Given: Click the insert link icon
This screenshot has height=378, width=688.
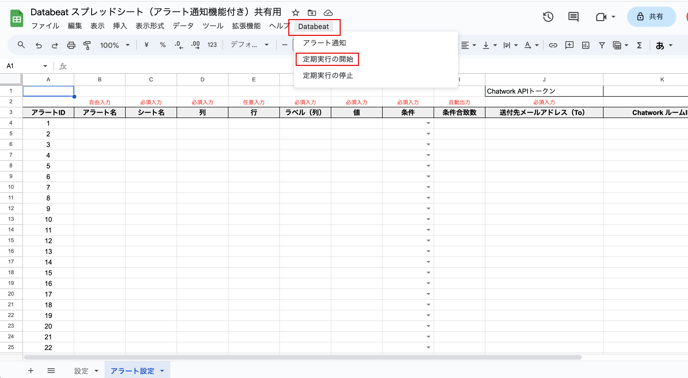Looking at the screenshot, I should [x=553, y=45].
